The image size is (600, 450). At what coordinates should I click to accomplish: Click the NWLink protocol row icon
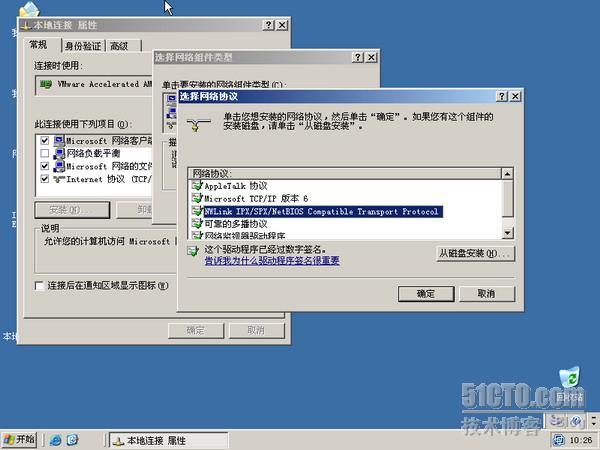coord(197,212)
